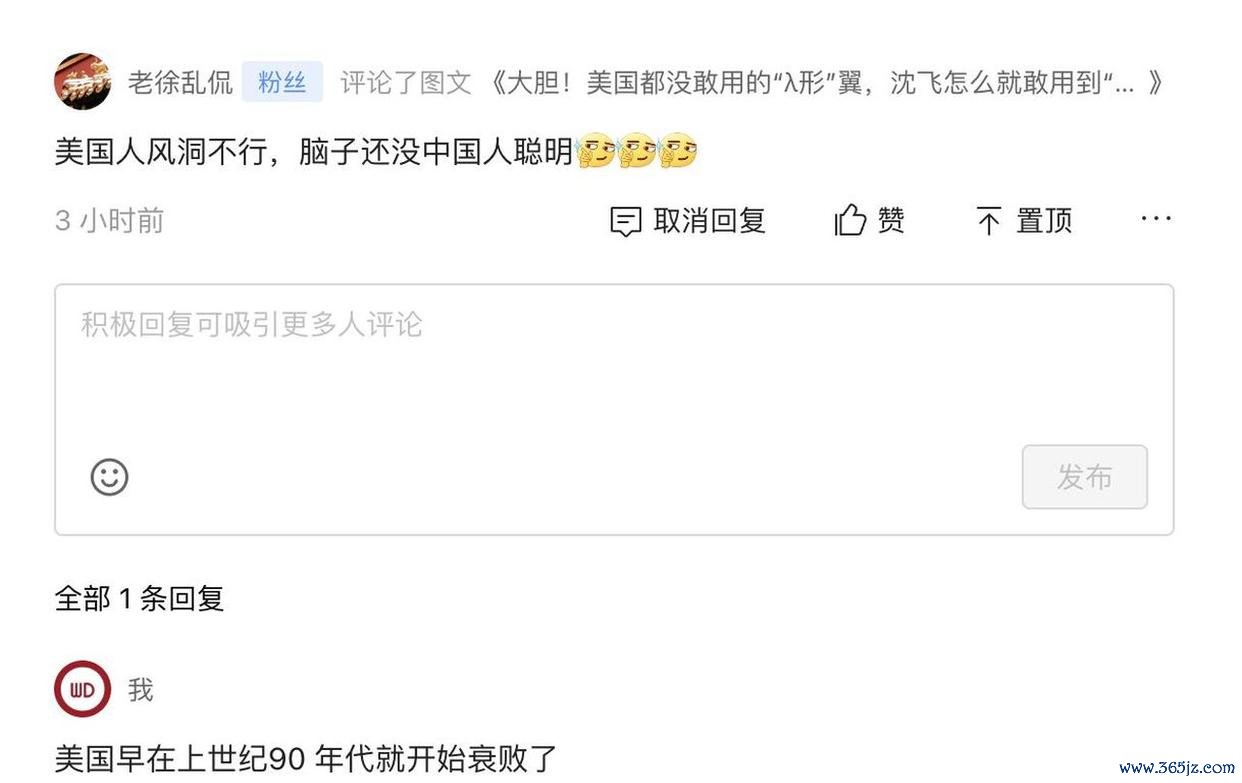The width and height of the screenshot is (1242, 783).
Task: Toggle the 置顶 pin comment label
Action: [1044, 220]
